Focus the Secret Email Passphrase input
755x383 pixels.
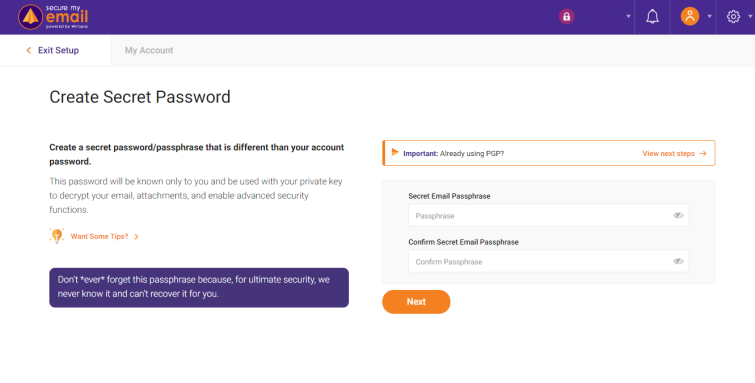[x=548, y=215]
